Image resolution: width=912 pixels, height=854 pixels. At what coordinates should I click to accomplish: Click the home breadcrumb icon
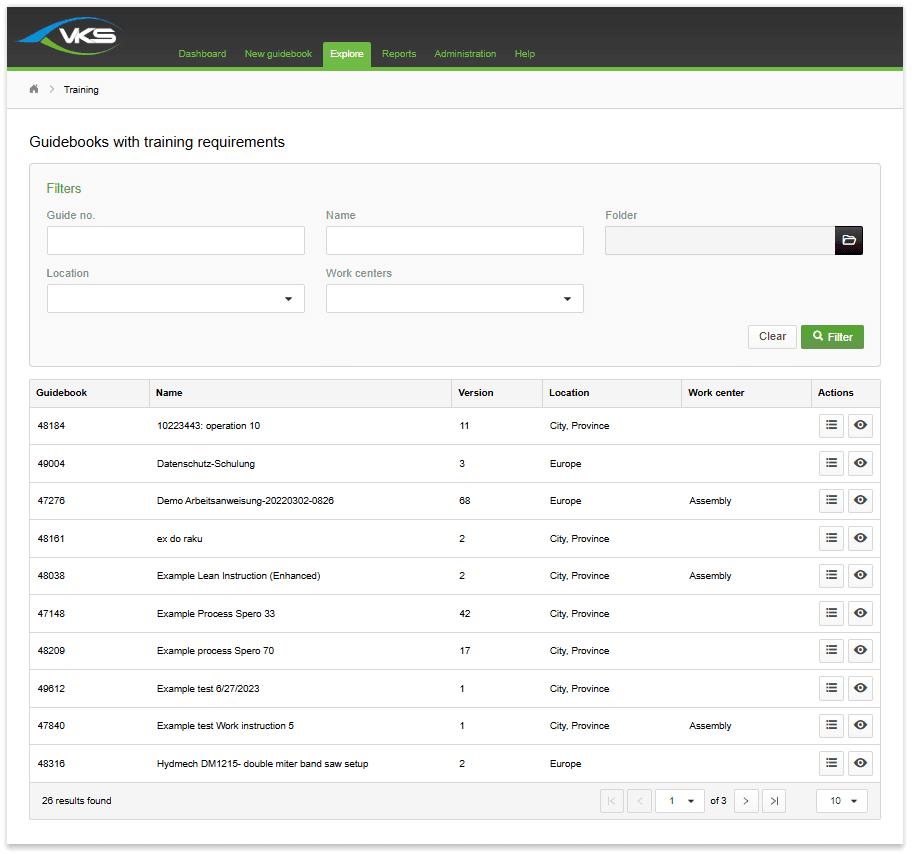point(33,89)
